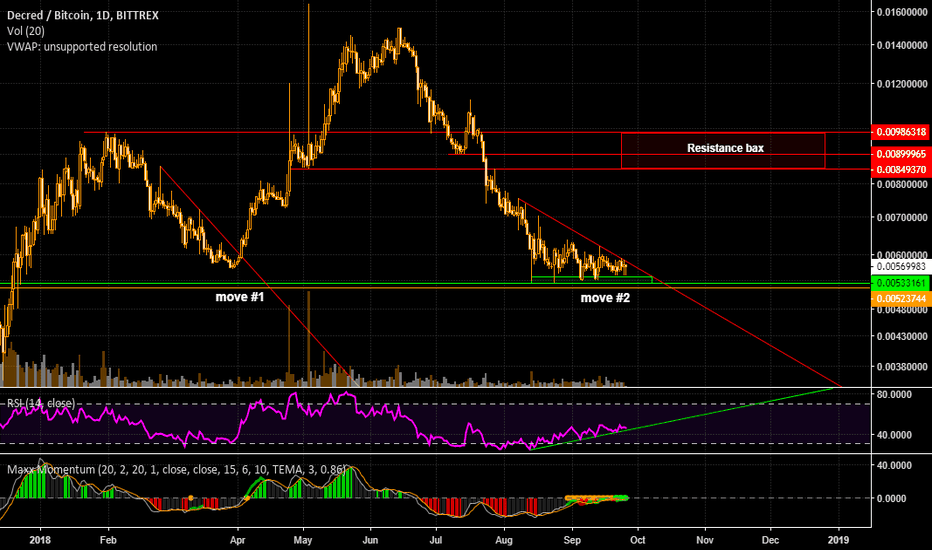Click the VWAP: unsupported resolution label
The width and height of the screenshot is (932, 550).
click(82, 46)
